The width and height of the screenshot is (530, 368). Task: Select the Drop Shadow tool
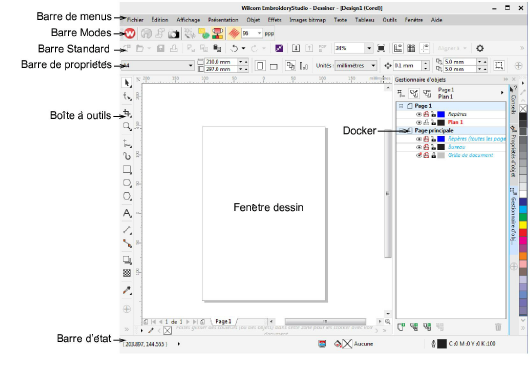[127, 260]
